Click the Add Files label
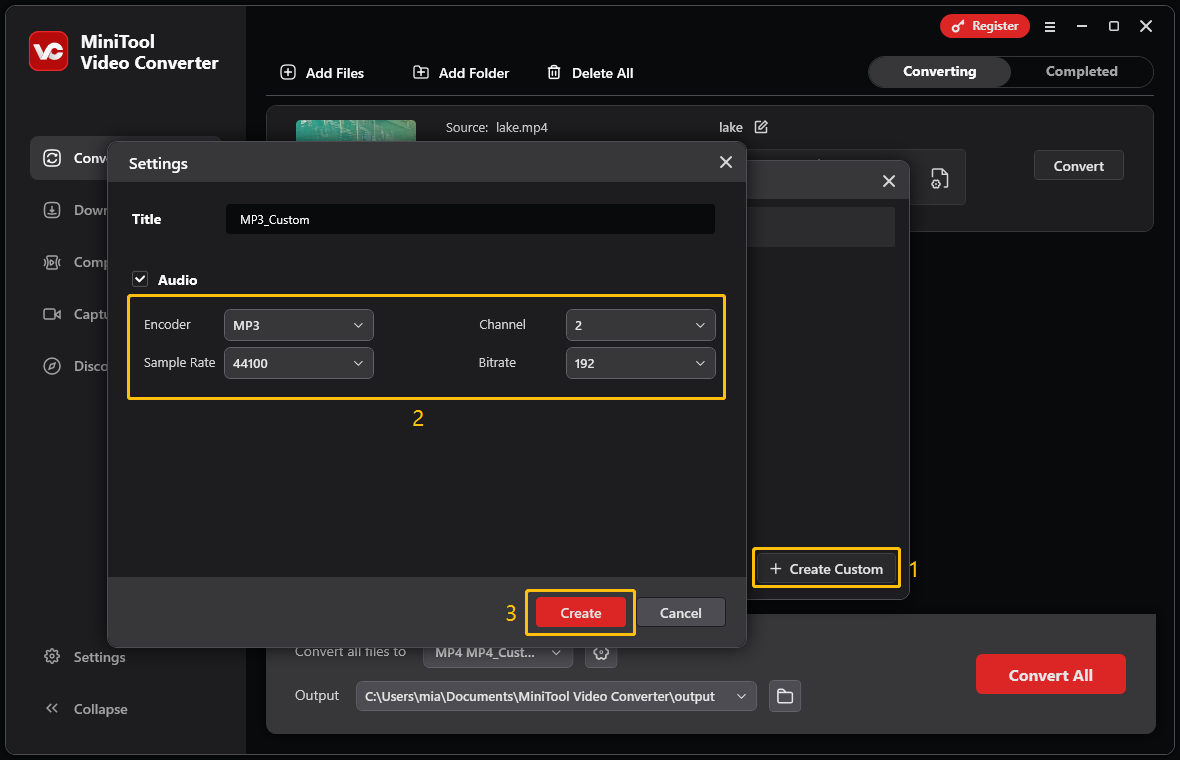Viewport: 1180px width, 760px height. [335, 73]
